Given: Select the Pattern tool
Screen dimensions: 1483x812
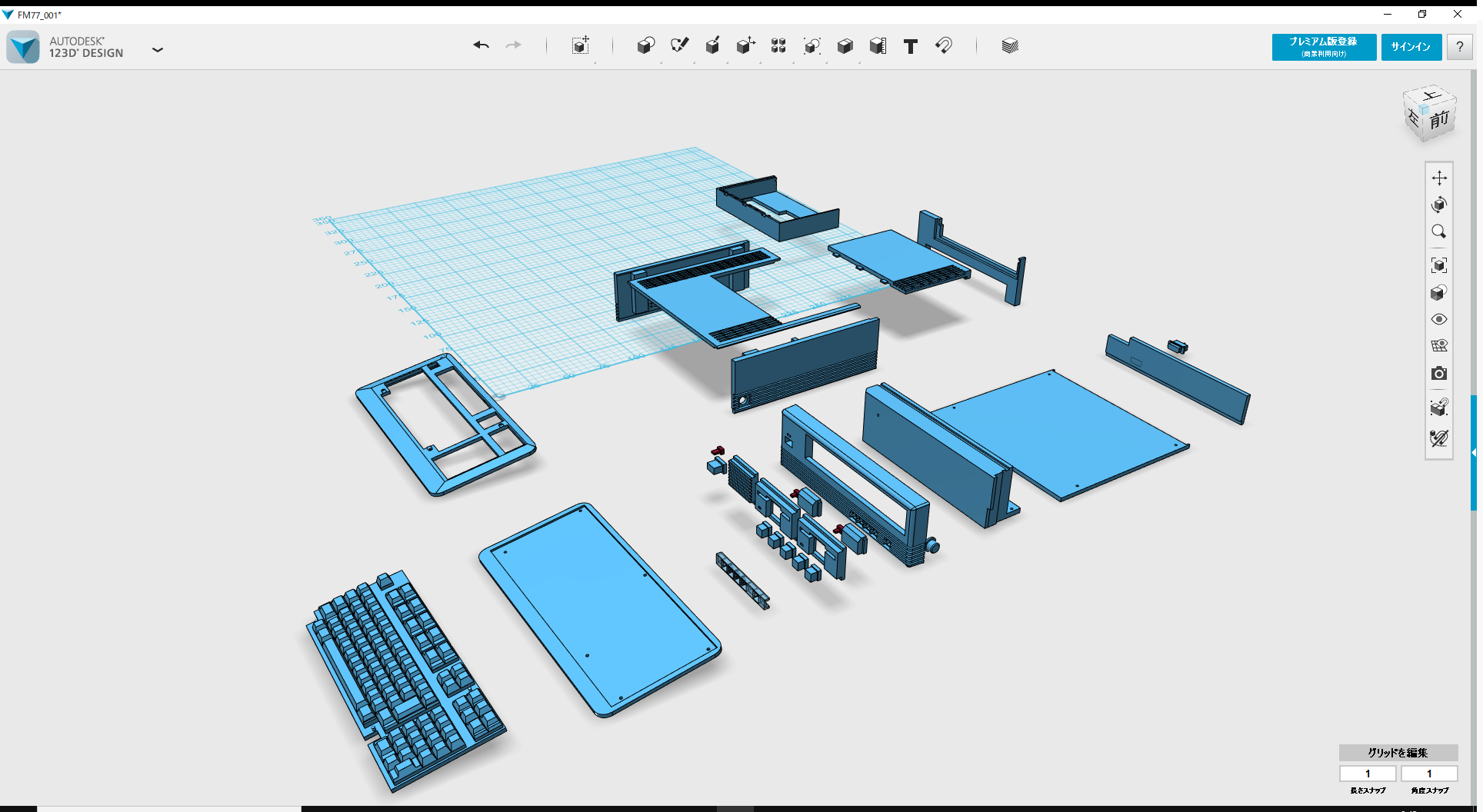Looking at the screenshot, I should [x=778, y=46].
